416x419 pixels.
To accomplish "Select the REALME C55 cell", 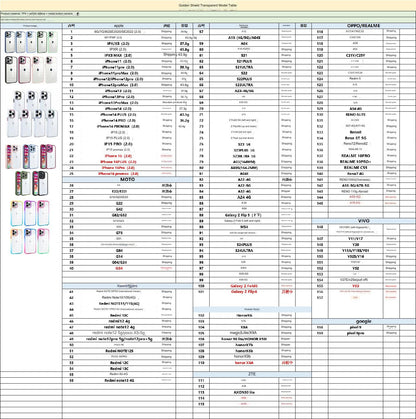I will coord(355,168).
